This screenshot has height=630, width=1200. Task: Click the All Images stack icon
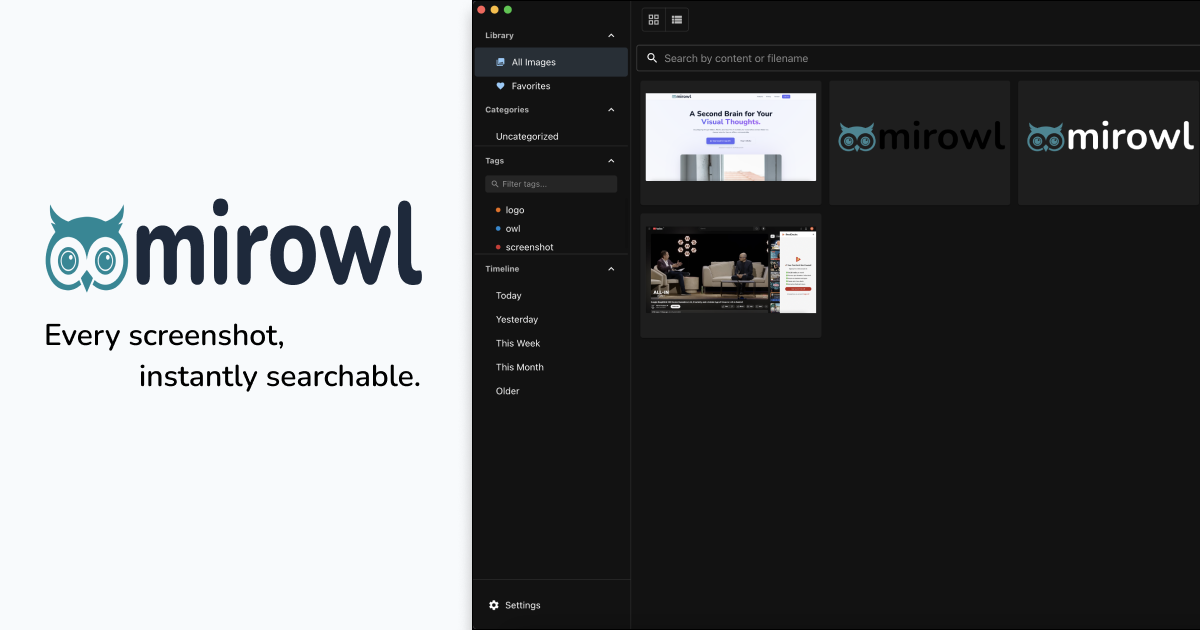(x=500, y=62)
